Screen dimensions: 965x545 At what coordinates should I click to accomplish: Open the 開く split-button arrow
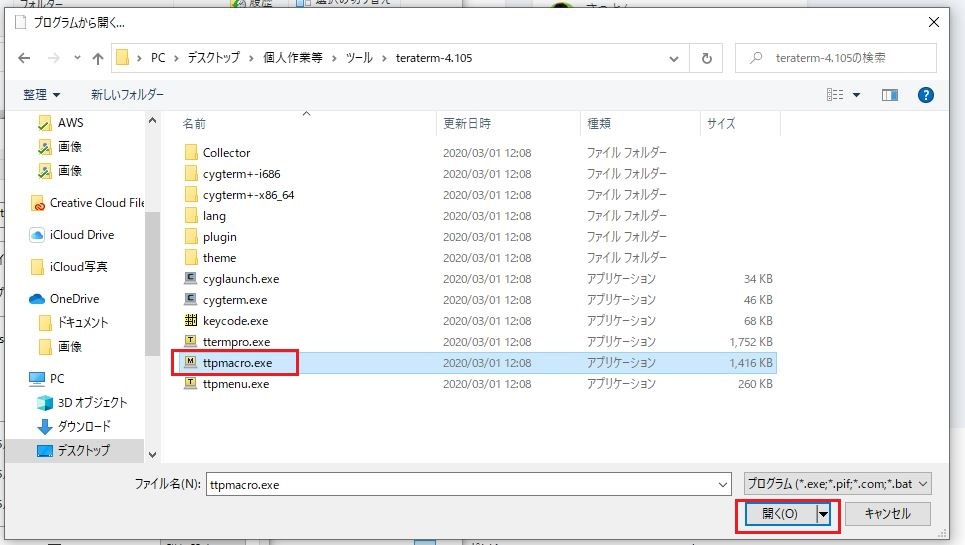click(x=823, y=514)
